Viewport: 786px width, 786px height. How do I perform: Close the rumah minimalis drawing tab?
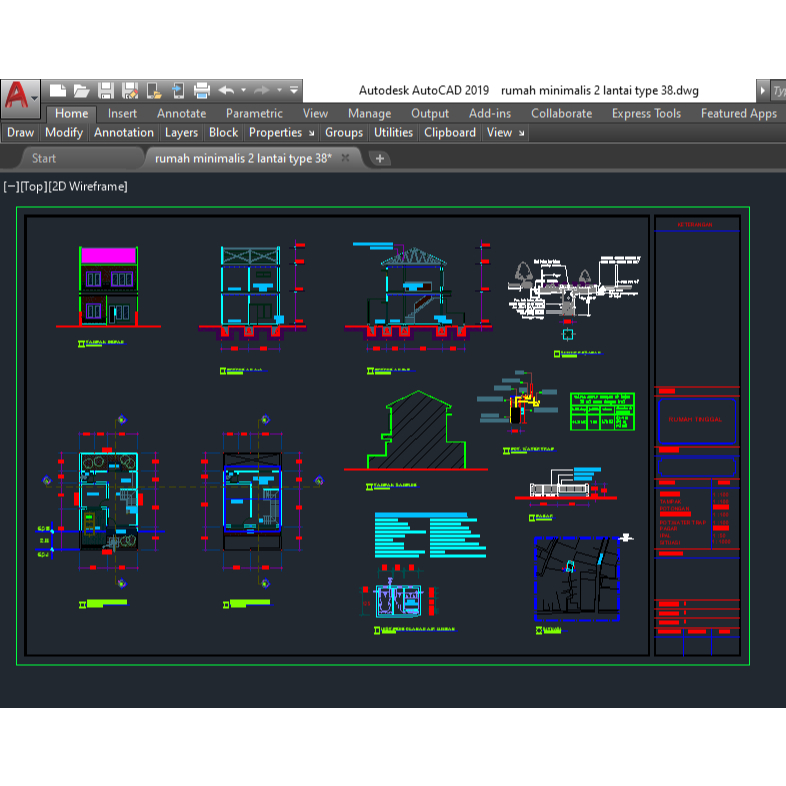point(345,158)
